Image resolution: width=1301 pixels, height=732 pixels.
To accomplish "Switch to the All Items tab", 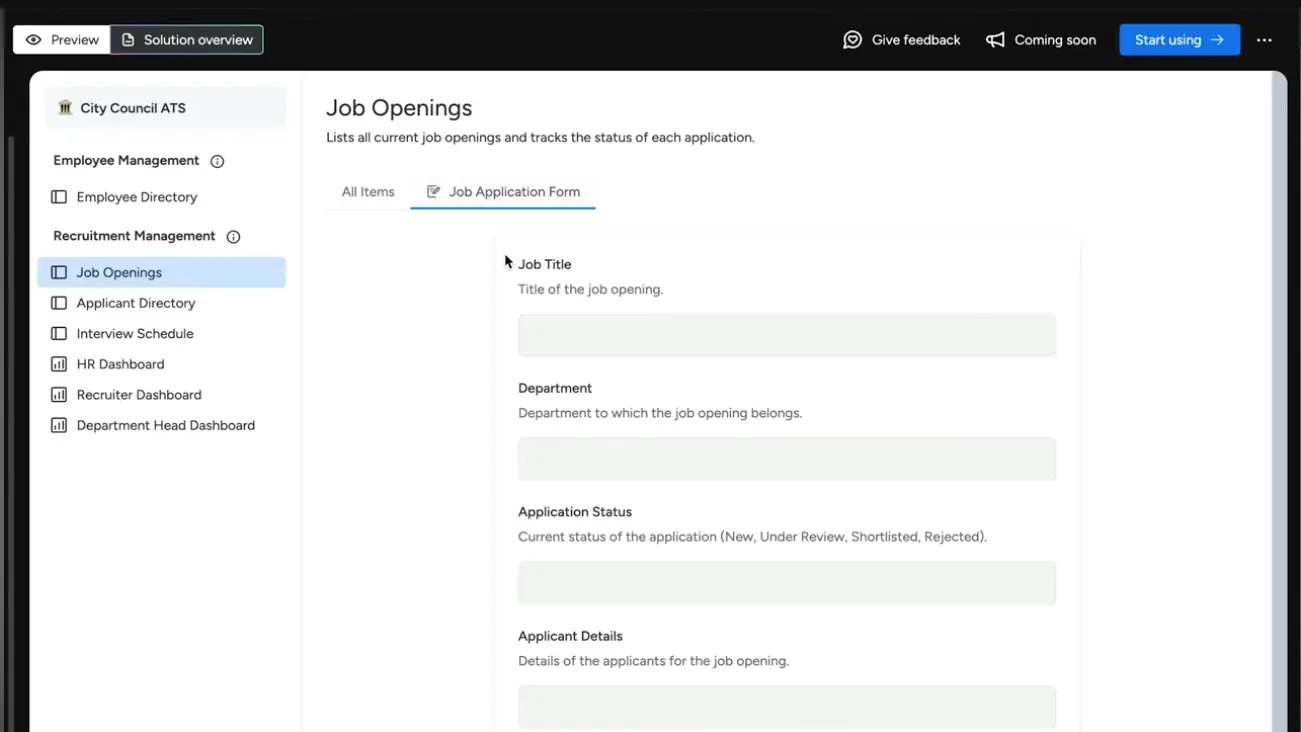I will point(367,191).
